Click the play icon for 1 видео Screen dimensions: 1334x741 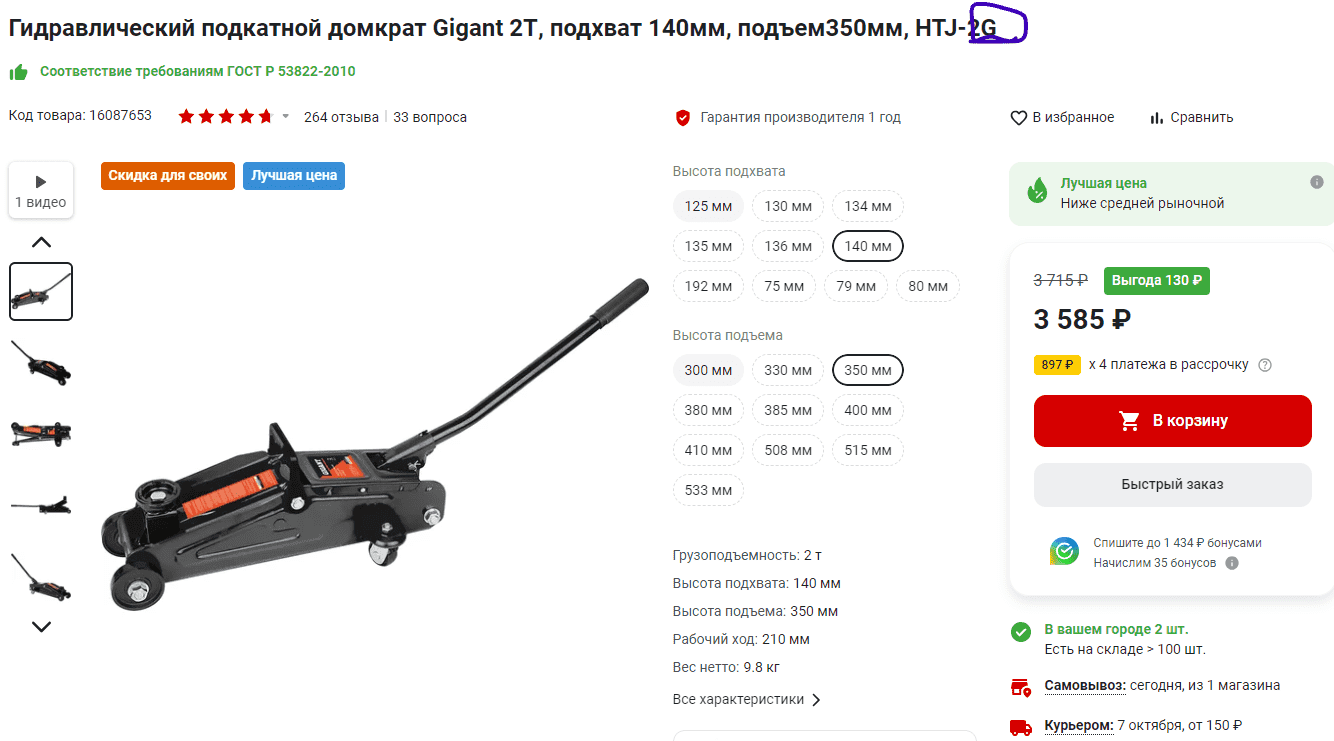[x=41, y=182]
